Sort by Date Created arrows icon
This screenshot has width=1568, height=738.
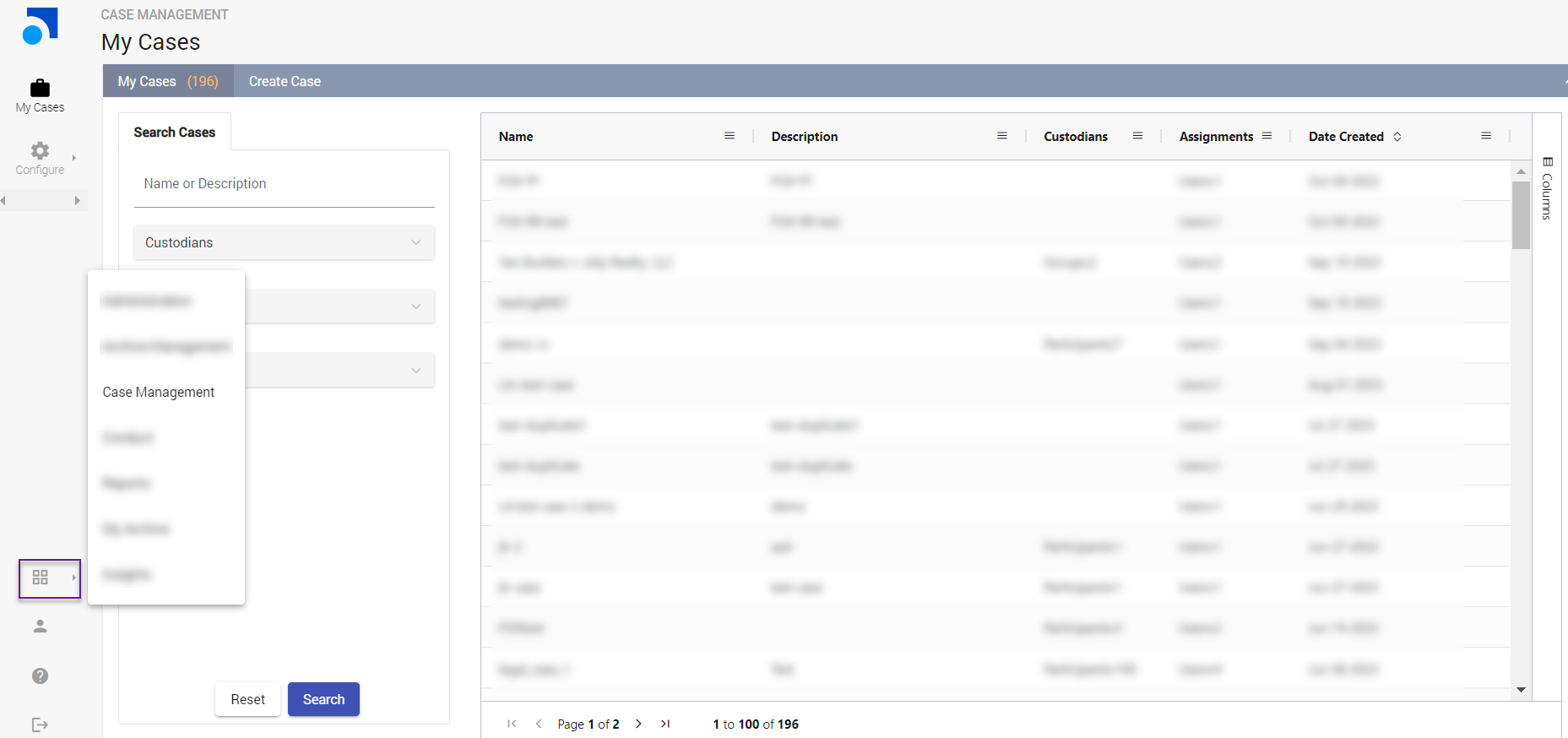click(1397, 136)
